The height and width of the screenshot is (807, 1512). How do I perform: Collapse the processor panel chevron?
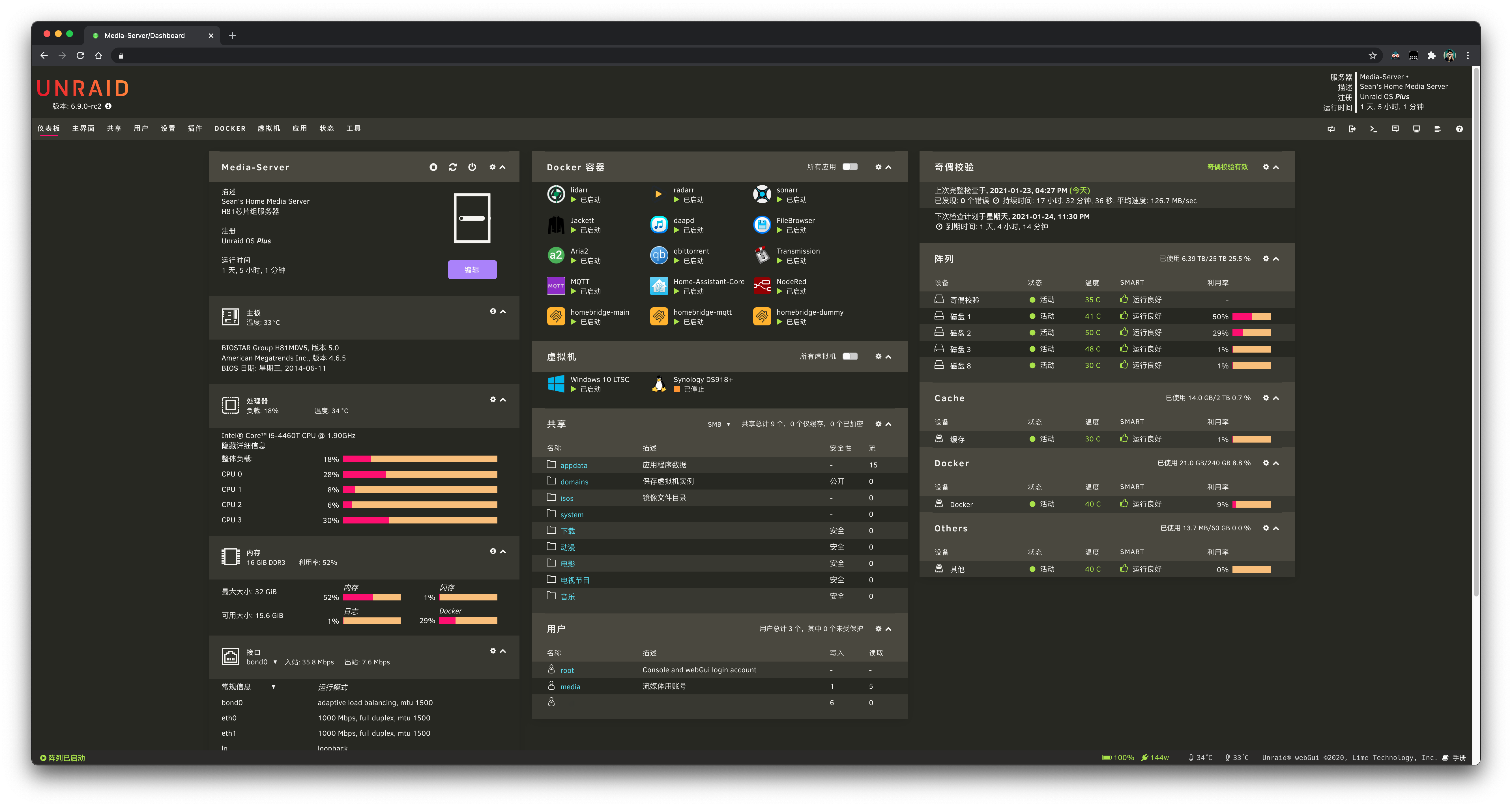[503, 400]
